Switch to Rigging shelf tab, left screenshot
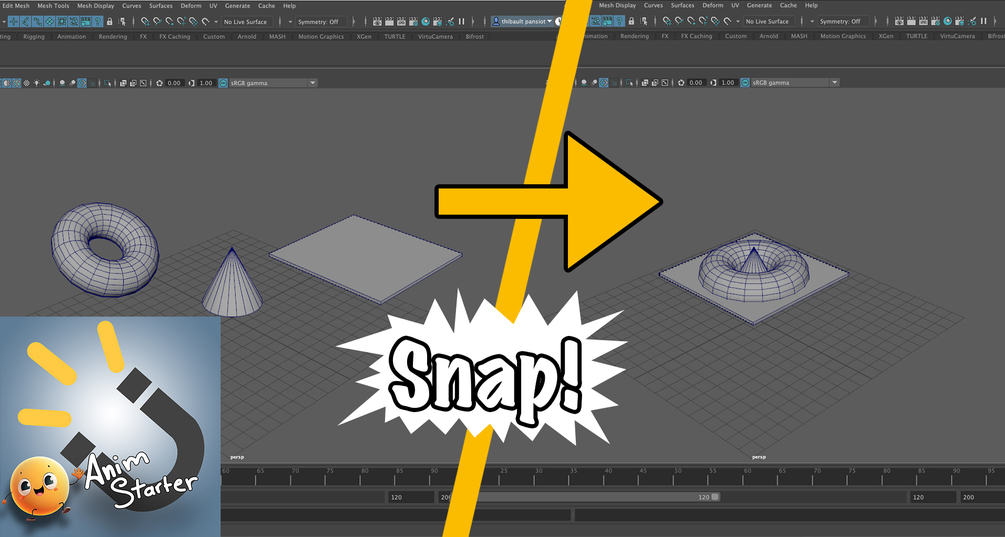Image resolution: width=1005 pixels, height=537 pixels. (34, 37)
